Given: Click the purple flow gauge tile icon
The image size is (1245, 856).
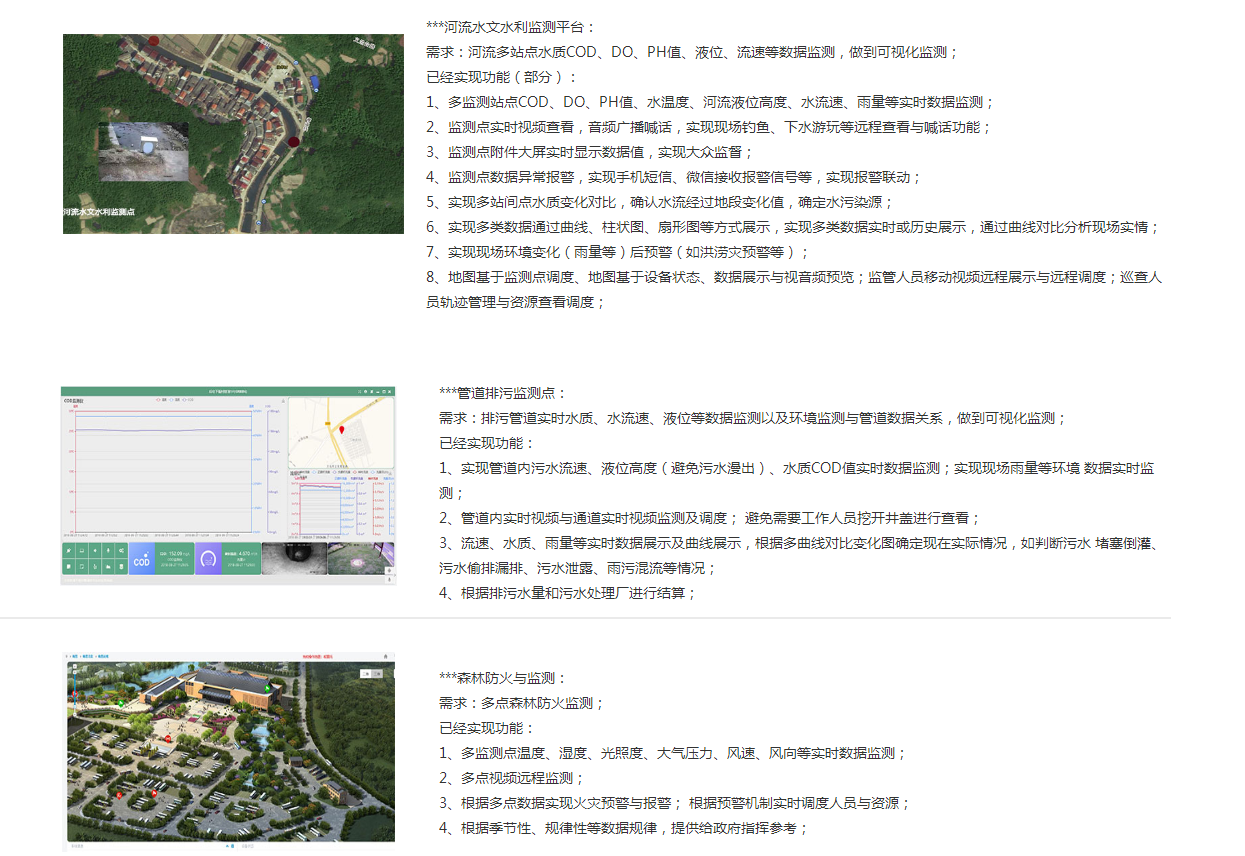Looking at the screenshot, I should tap(208, 558).
